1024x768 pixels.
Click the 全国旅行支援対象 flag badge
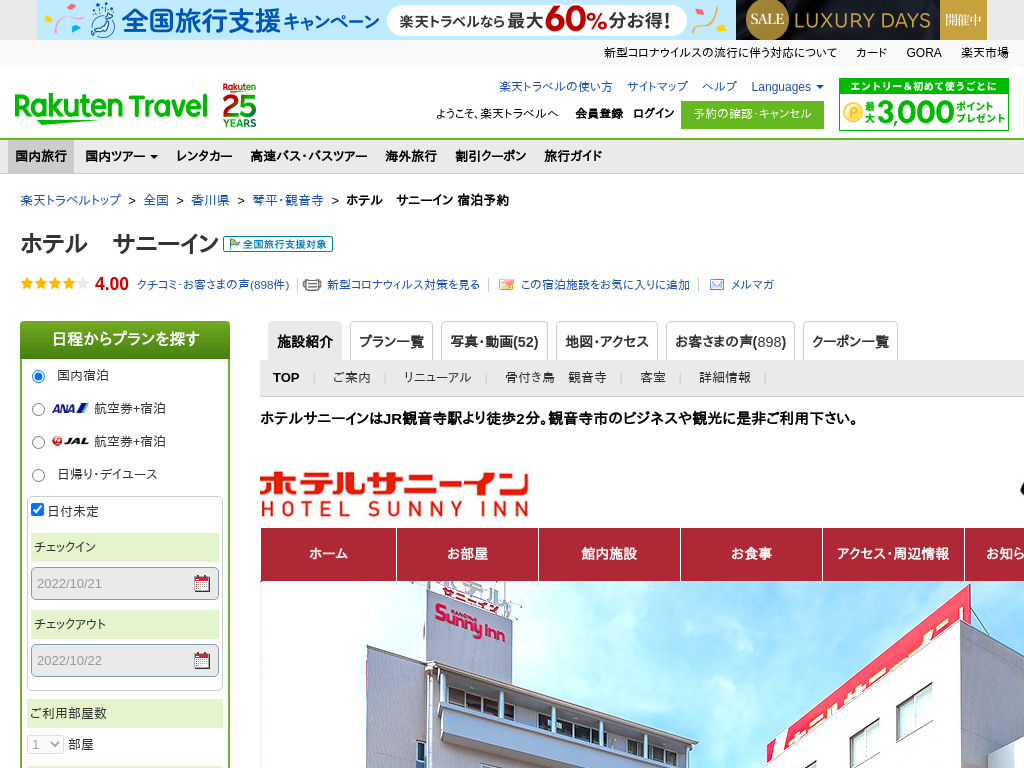coord(278,244)
